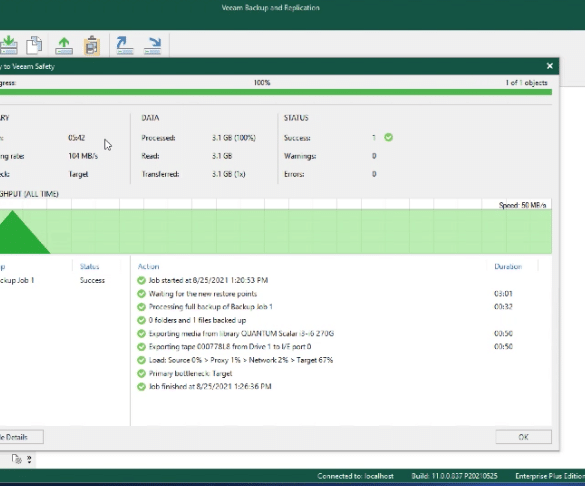585x486 pixels.
Task: Click 'Enterprise Plus Edition' in status bar
Action: coord(550,476)
